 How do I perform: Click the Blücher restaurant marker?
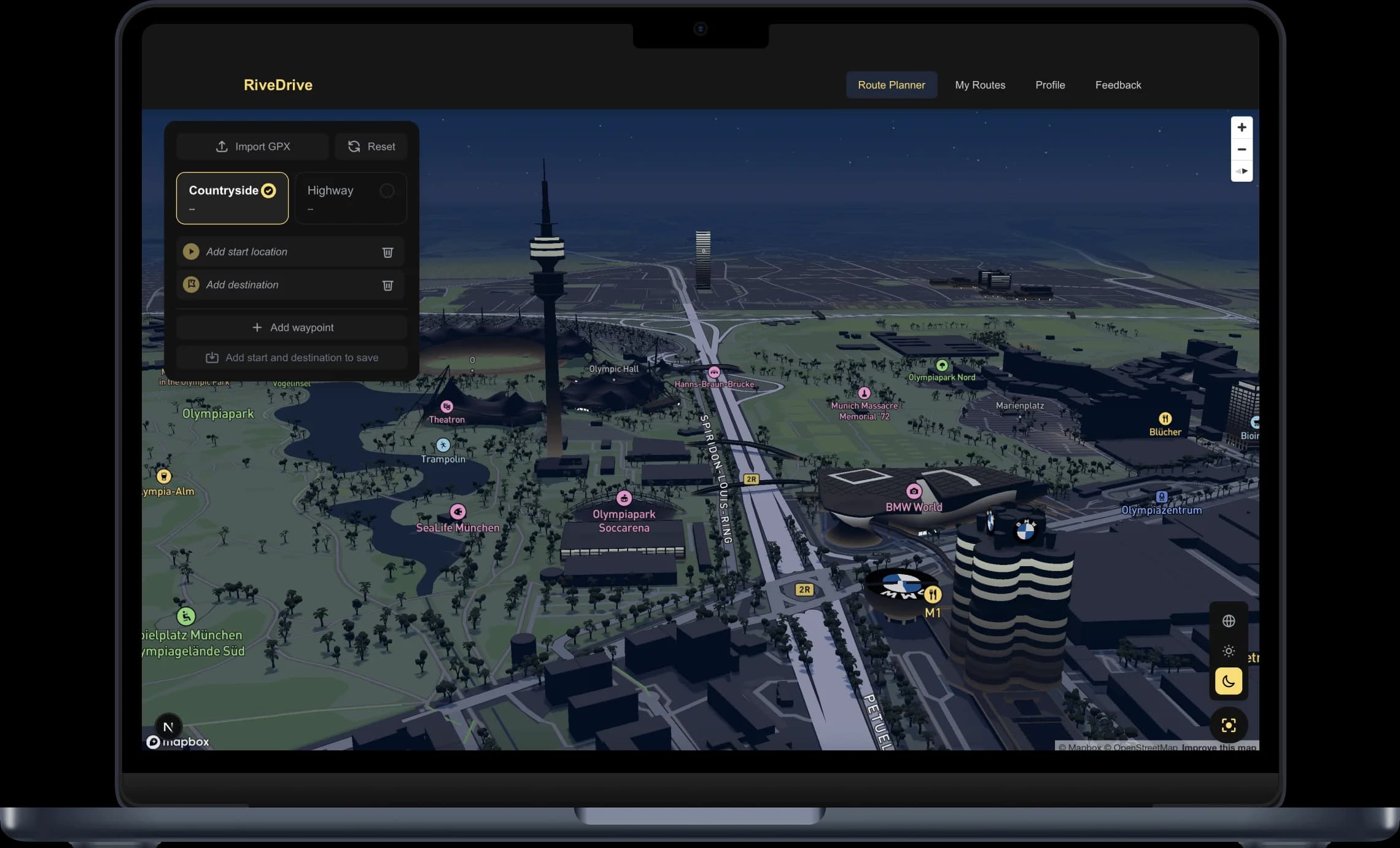point(1165,419)
